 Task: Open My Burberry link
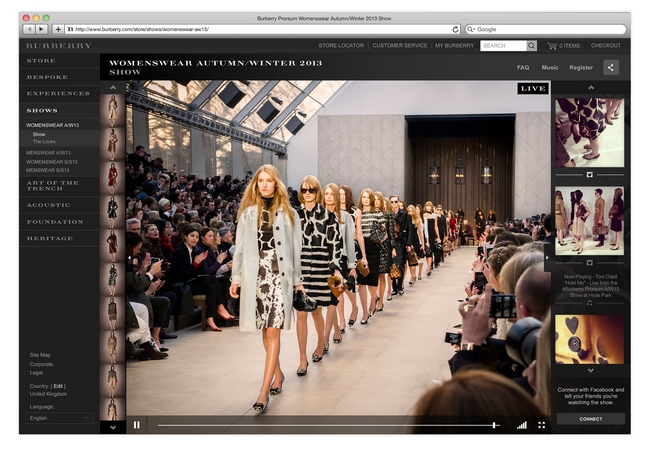point(454,45)
